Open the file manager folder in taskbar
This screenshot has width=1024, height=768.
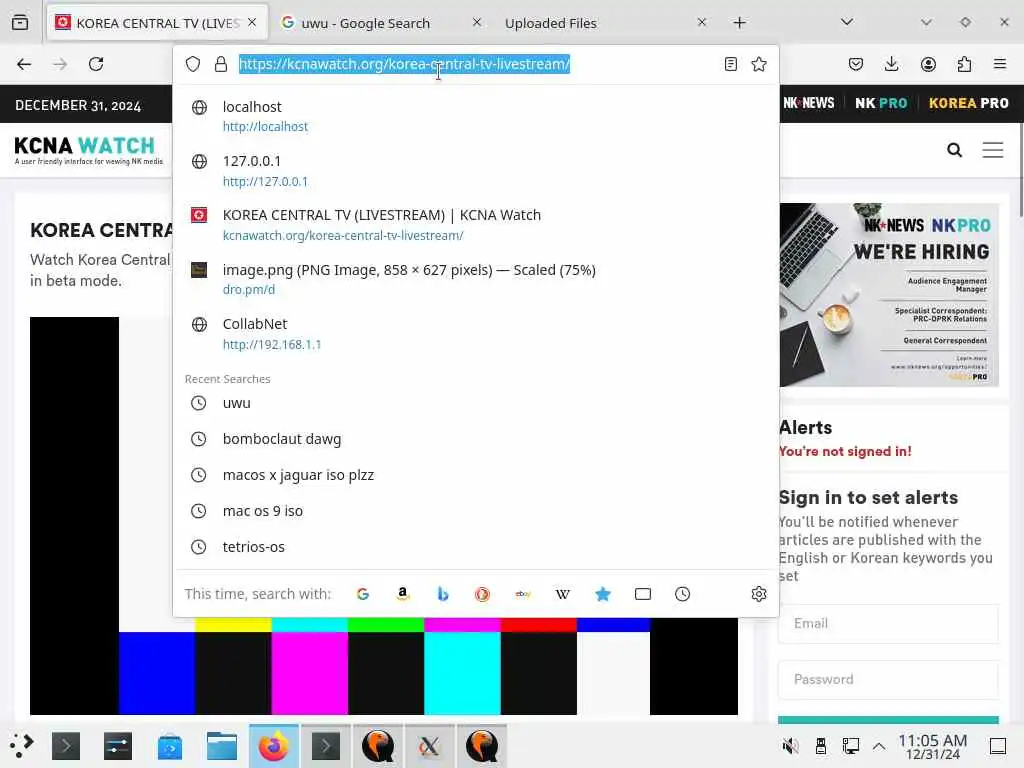(221, 746)
